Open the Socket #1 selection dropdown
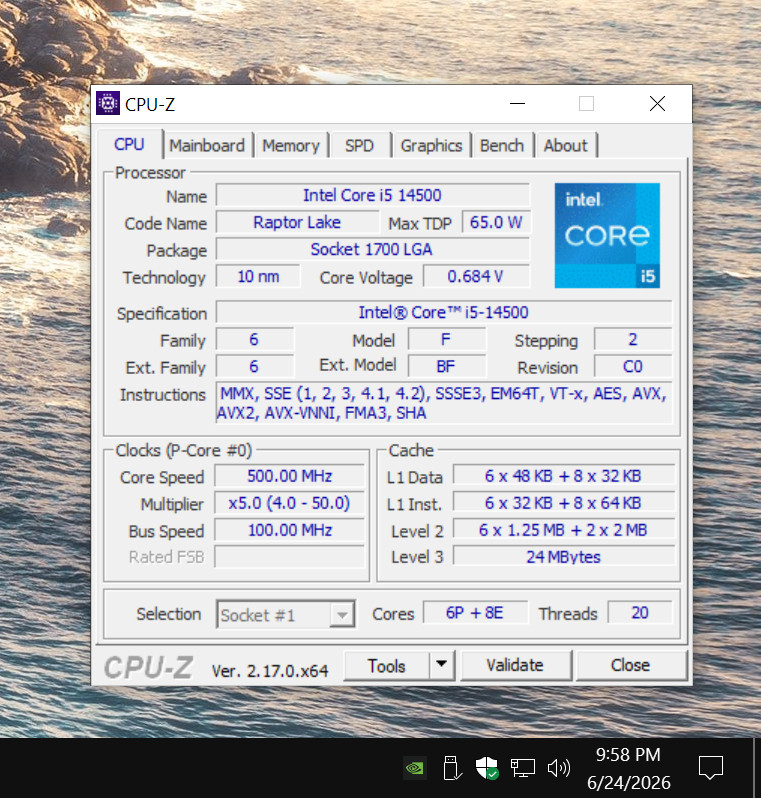This screenshot has width=761, height=798. tap(286, 615)
